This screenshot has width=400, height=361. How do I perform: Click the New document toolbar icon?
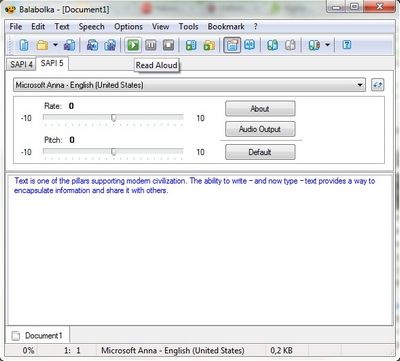[24, 45]
